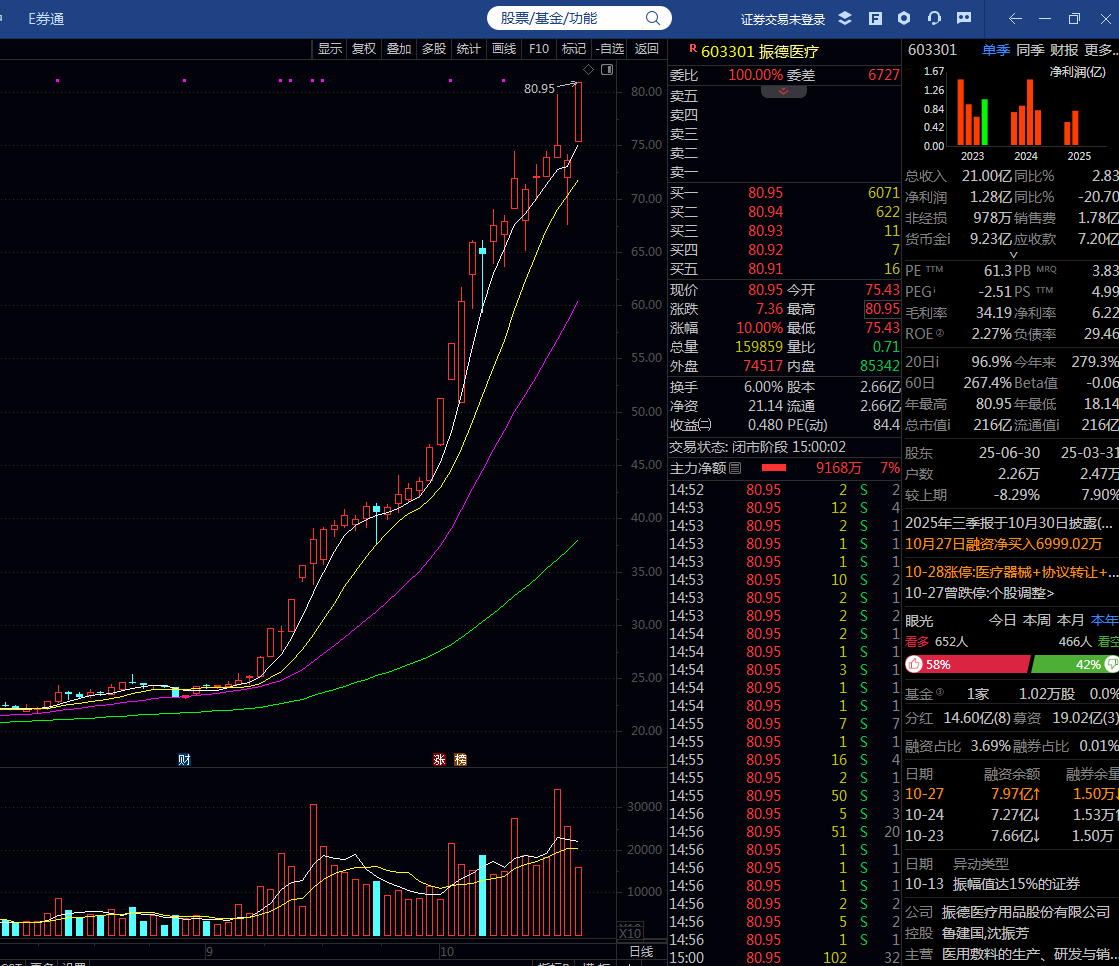Open 2025年三季报于10月30日披露 notice
The height and width of the screenshot is (966, 1119).
pos(1008,522)
